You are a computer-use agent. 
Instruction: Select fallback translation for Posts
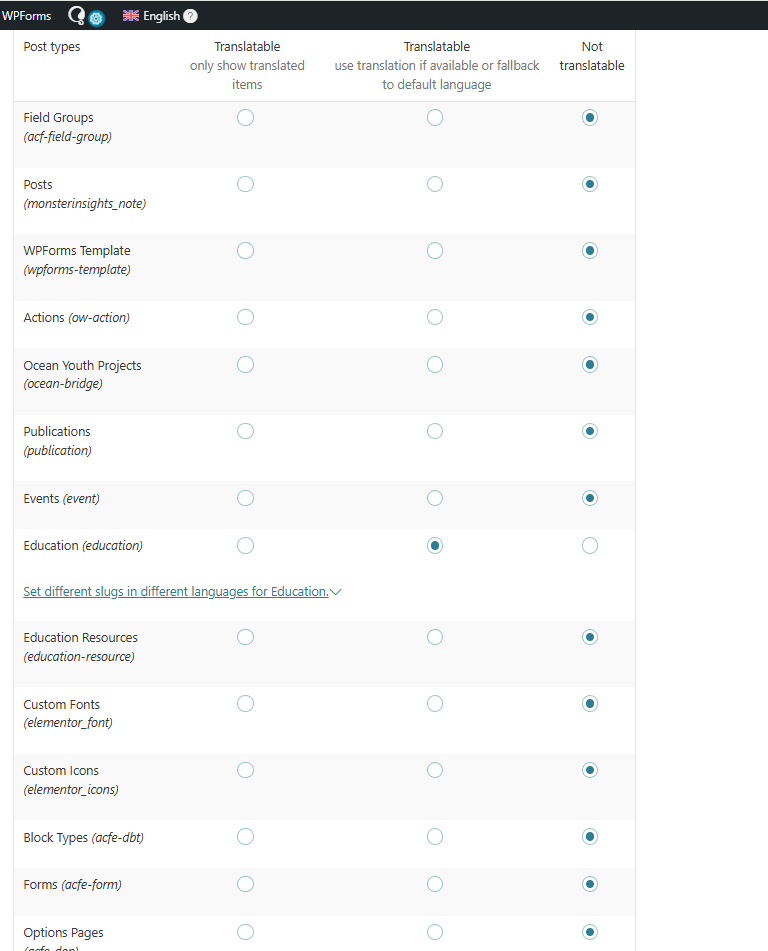pos(435,184)
